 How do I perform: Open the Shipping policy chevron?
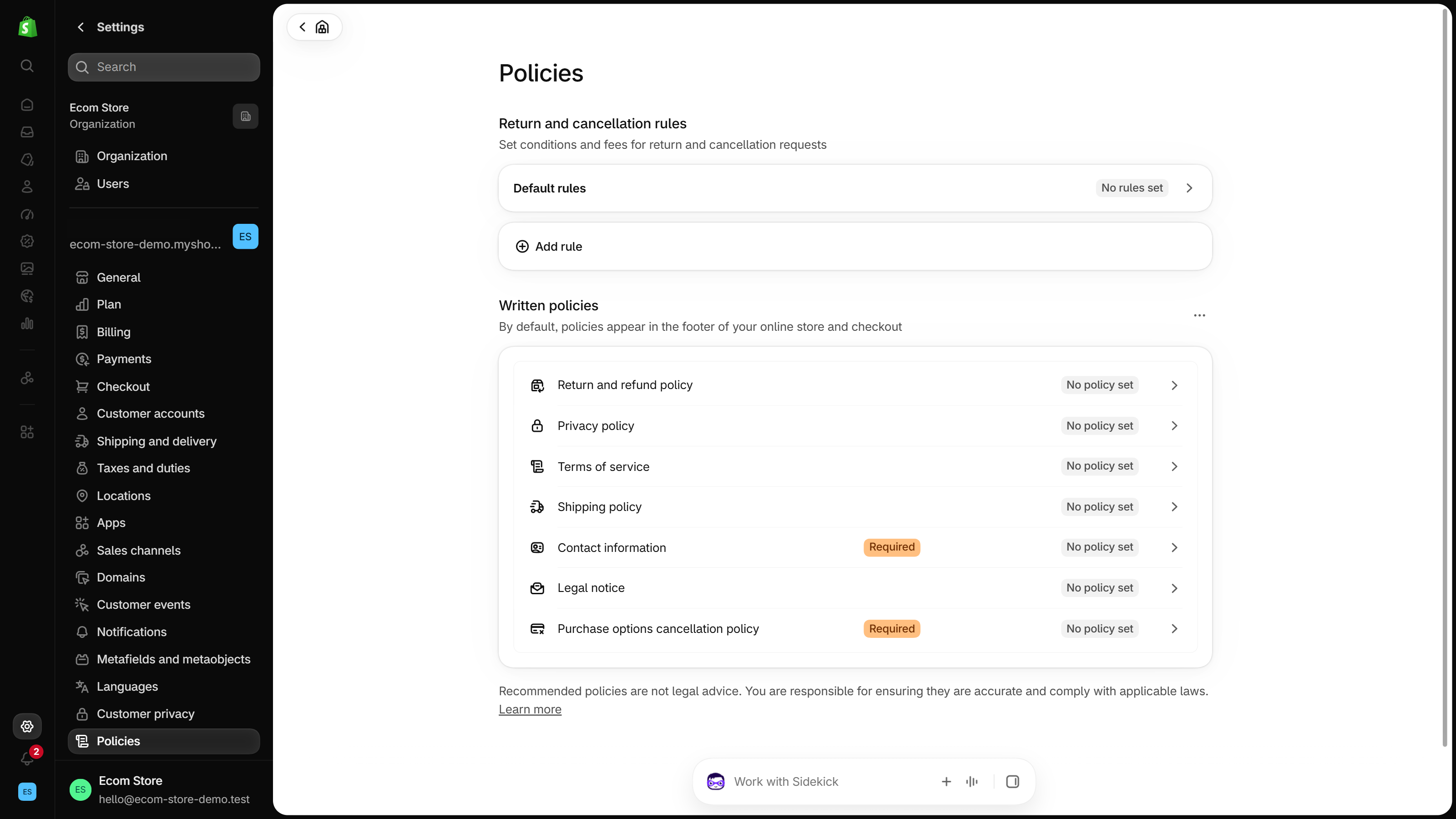1174,507
